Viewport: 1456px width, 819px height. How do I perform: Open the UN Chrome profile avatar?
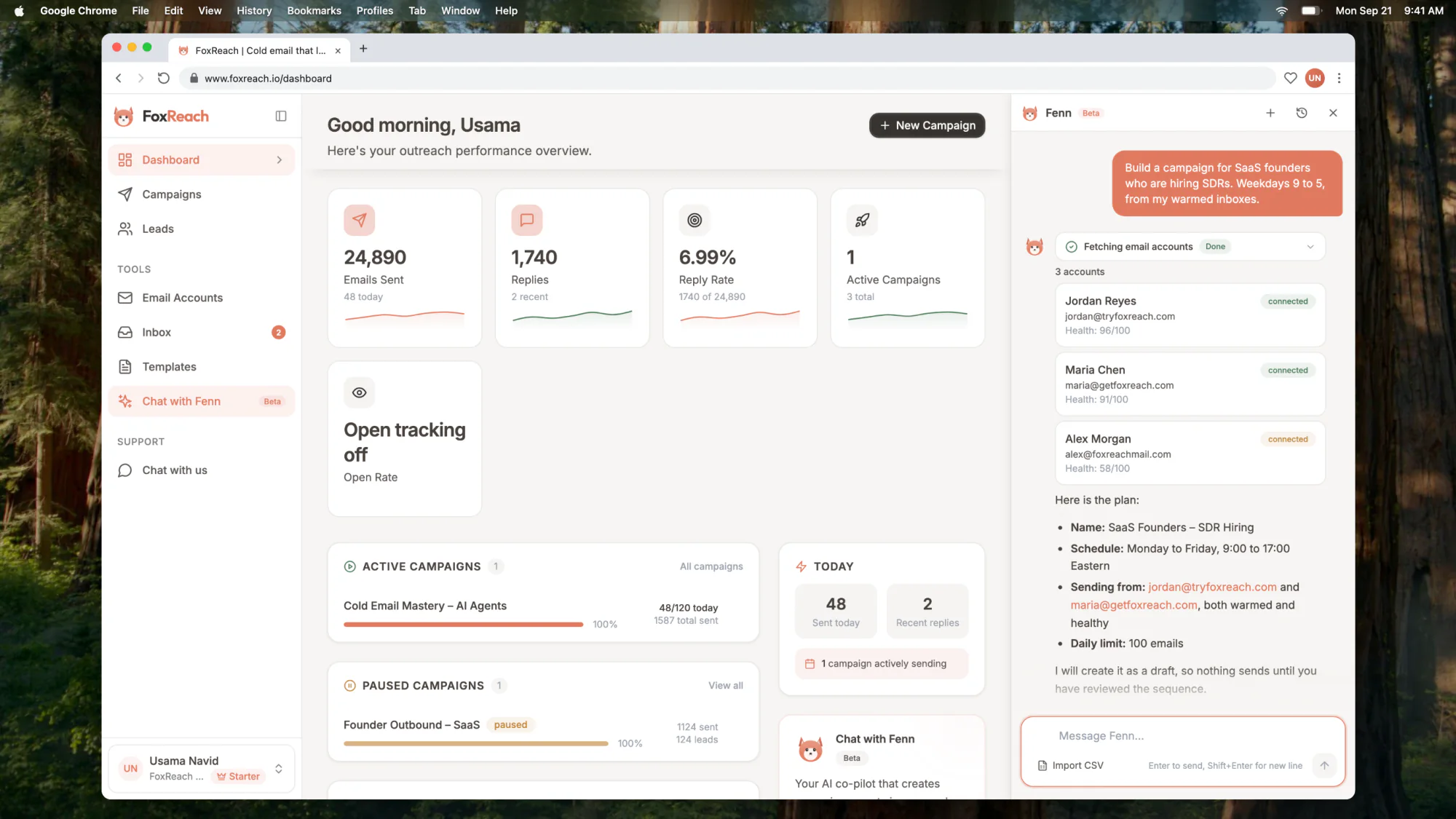[x=1315, y=79]
